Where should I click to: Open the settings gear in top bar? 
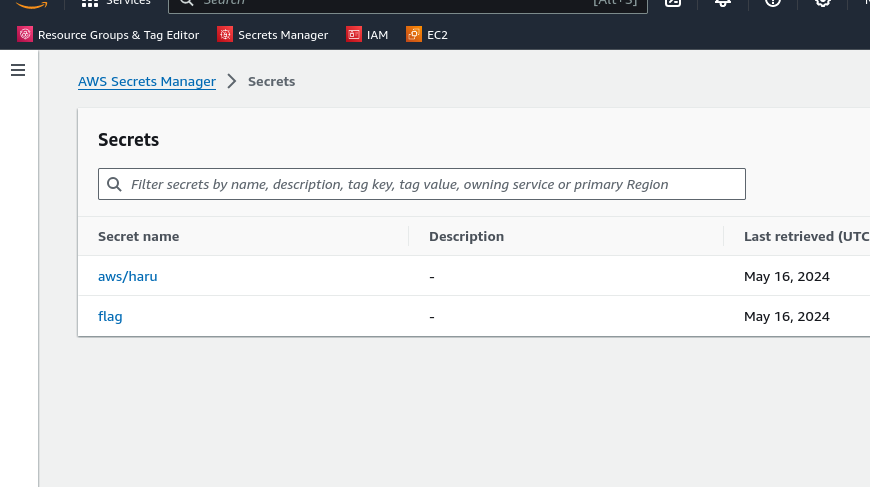click(x=823, y=3)
